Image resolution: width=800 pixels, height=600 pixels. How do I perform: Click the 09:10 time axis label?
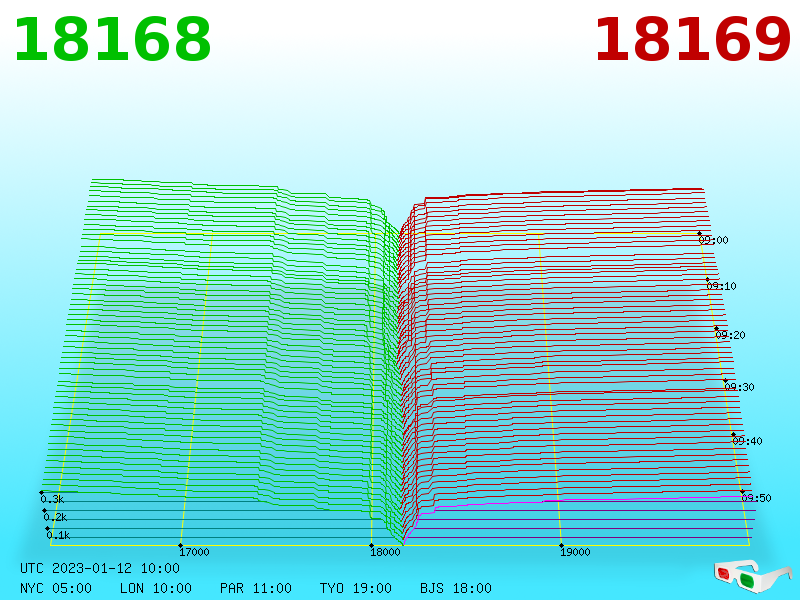pos(722,286)
